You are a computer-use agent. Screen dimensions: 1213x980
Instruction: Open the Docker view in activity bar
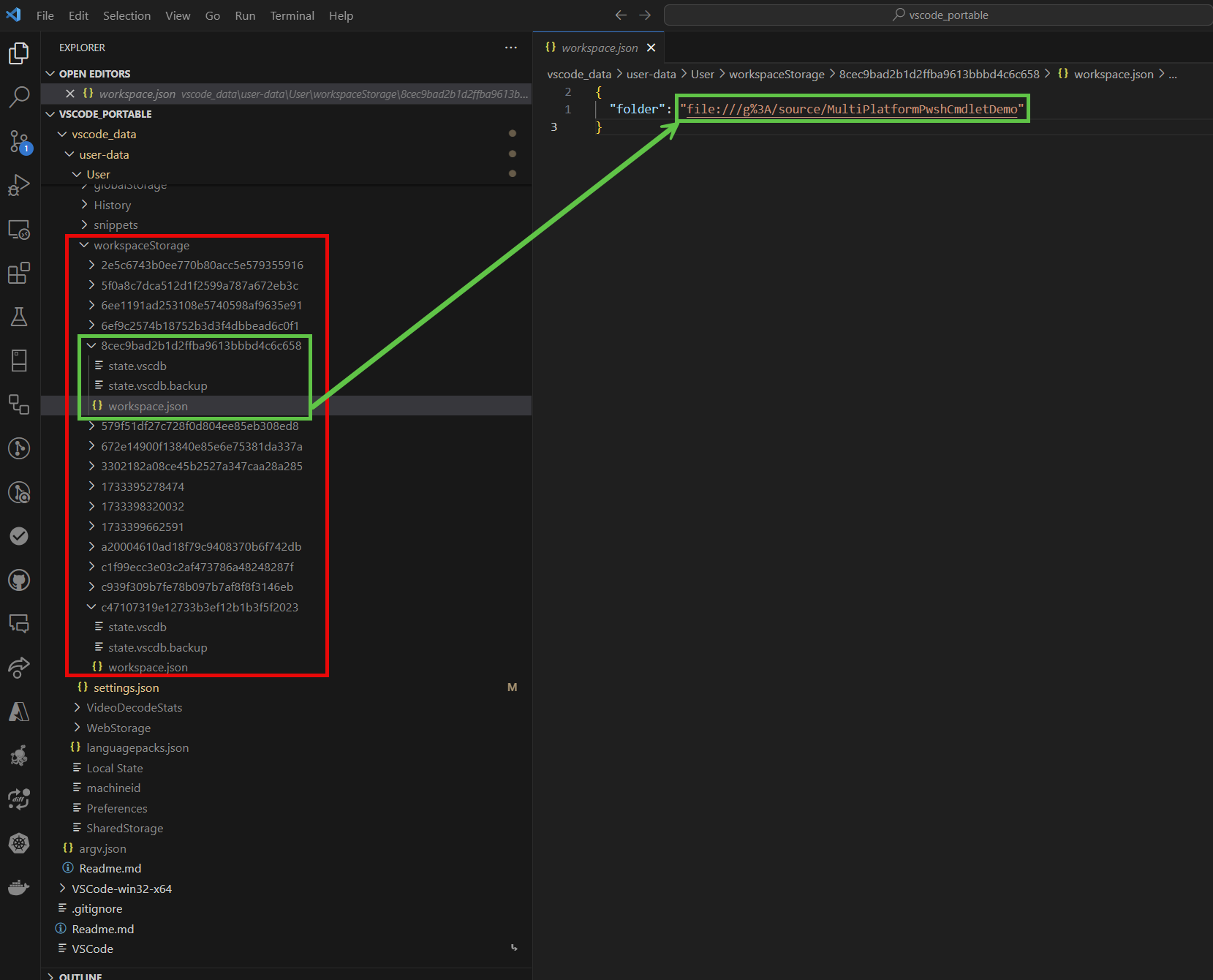point(19,888)
